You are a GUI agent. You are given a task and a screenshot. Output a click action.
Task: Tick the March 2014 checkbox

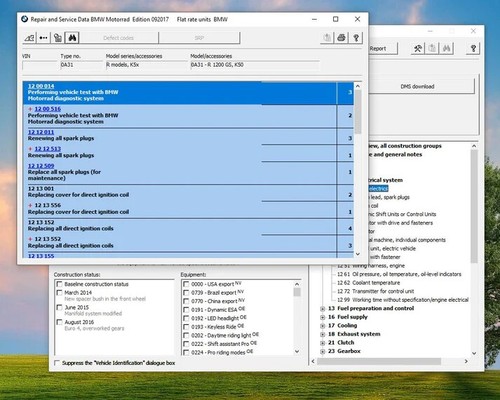(59, 292)
